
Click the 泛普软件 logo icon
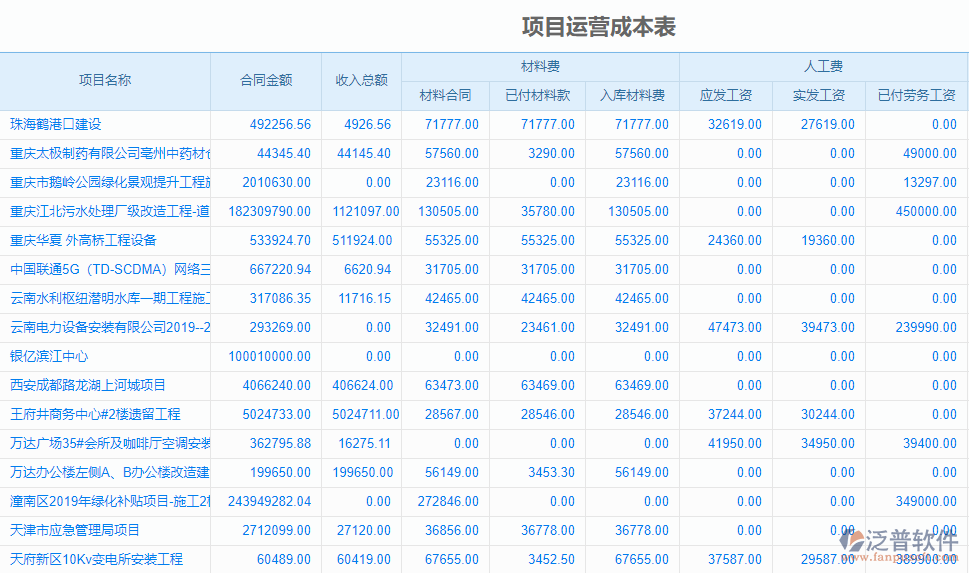[x=855, y=541]
